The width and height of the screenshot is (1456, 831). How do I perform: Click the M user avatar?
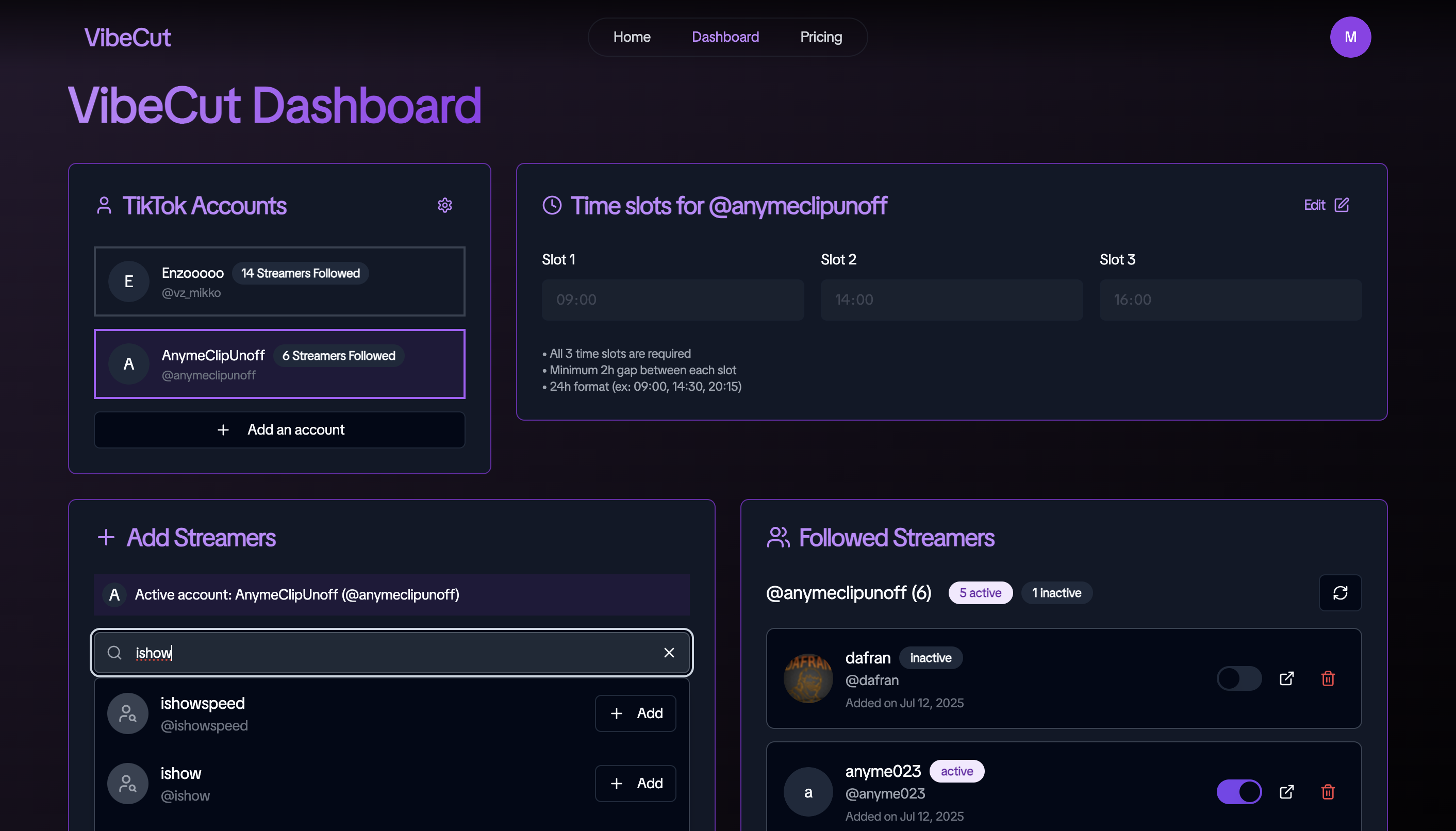[x=1350, y=37]
